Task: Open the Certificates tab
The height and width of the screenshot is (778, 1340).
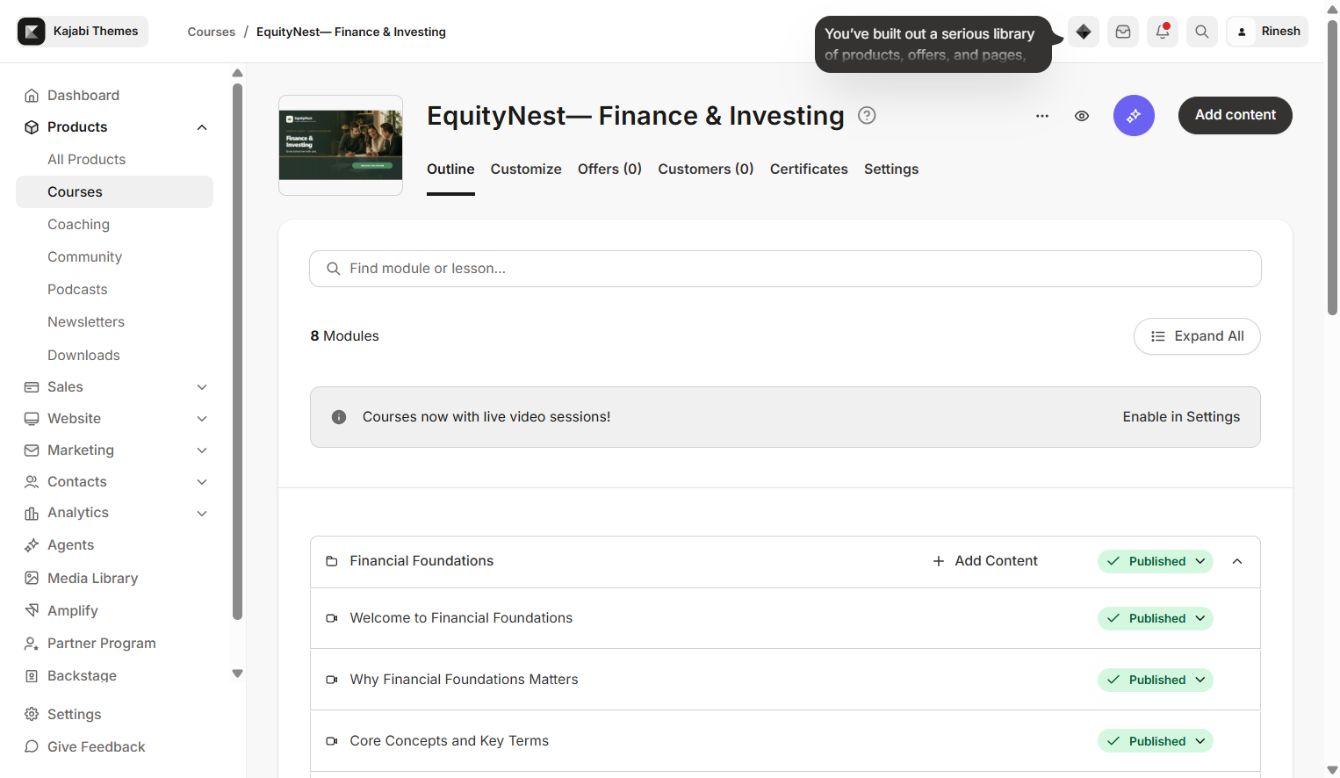Action: pos(809,169)
